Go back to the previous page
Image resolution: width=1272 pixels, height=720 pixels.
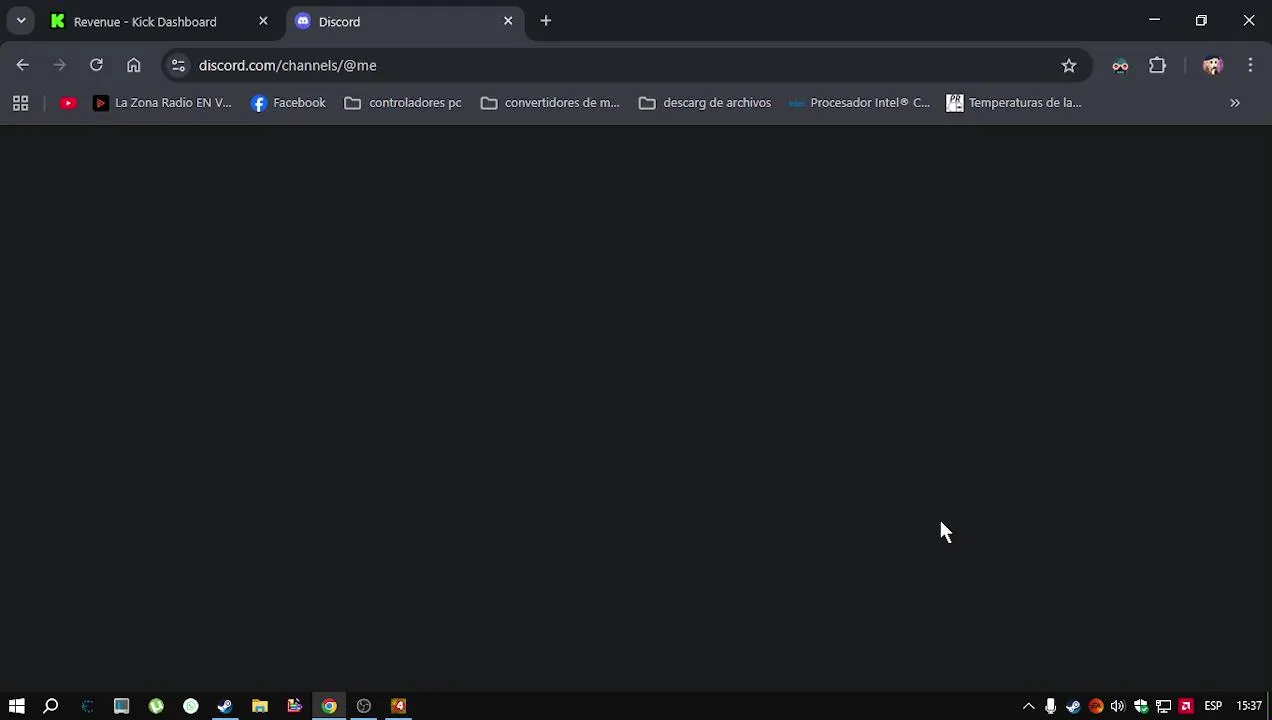tap(23, 65)
